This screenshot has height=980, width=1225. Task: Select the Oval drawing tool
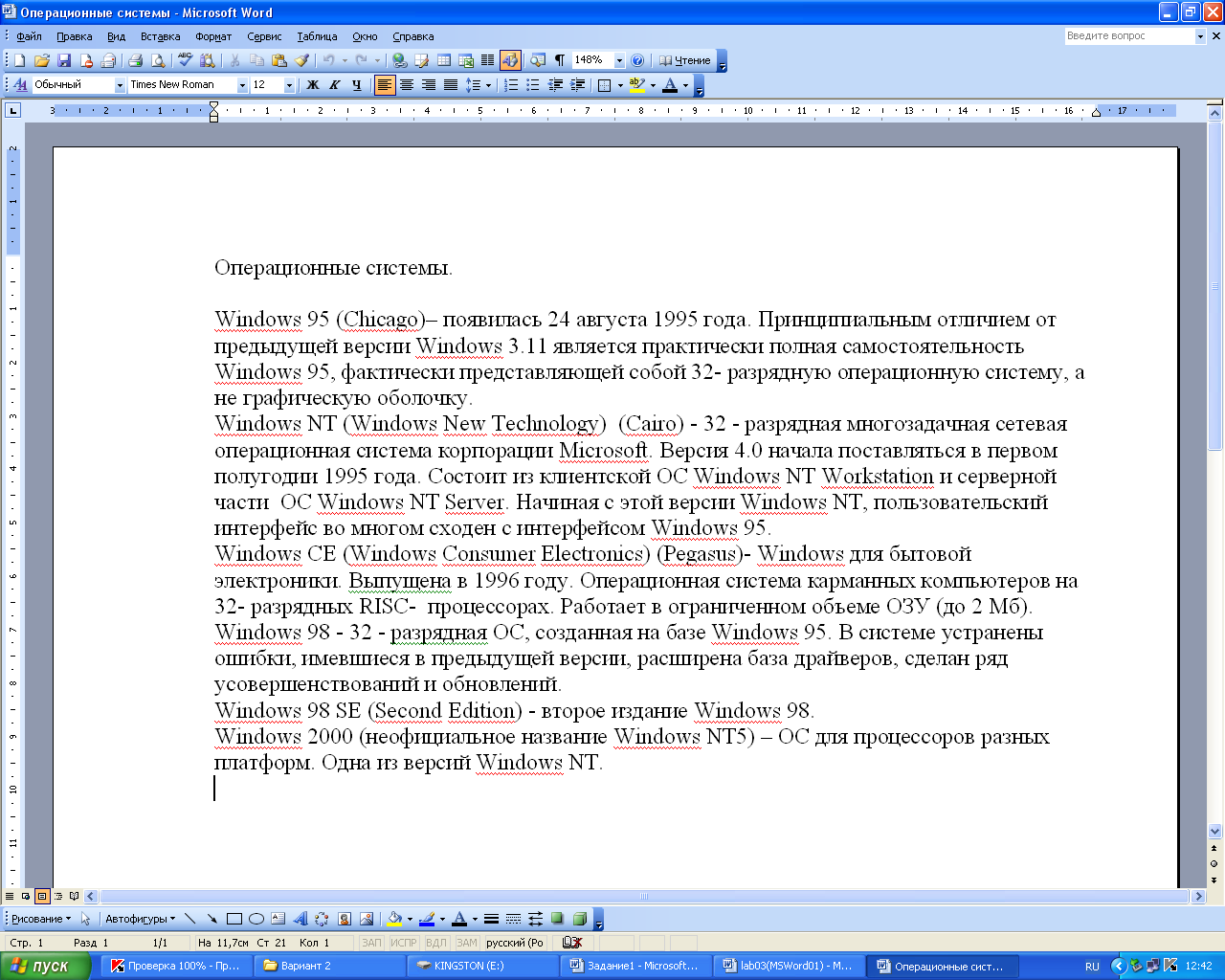pos(256,919)
